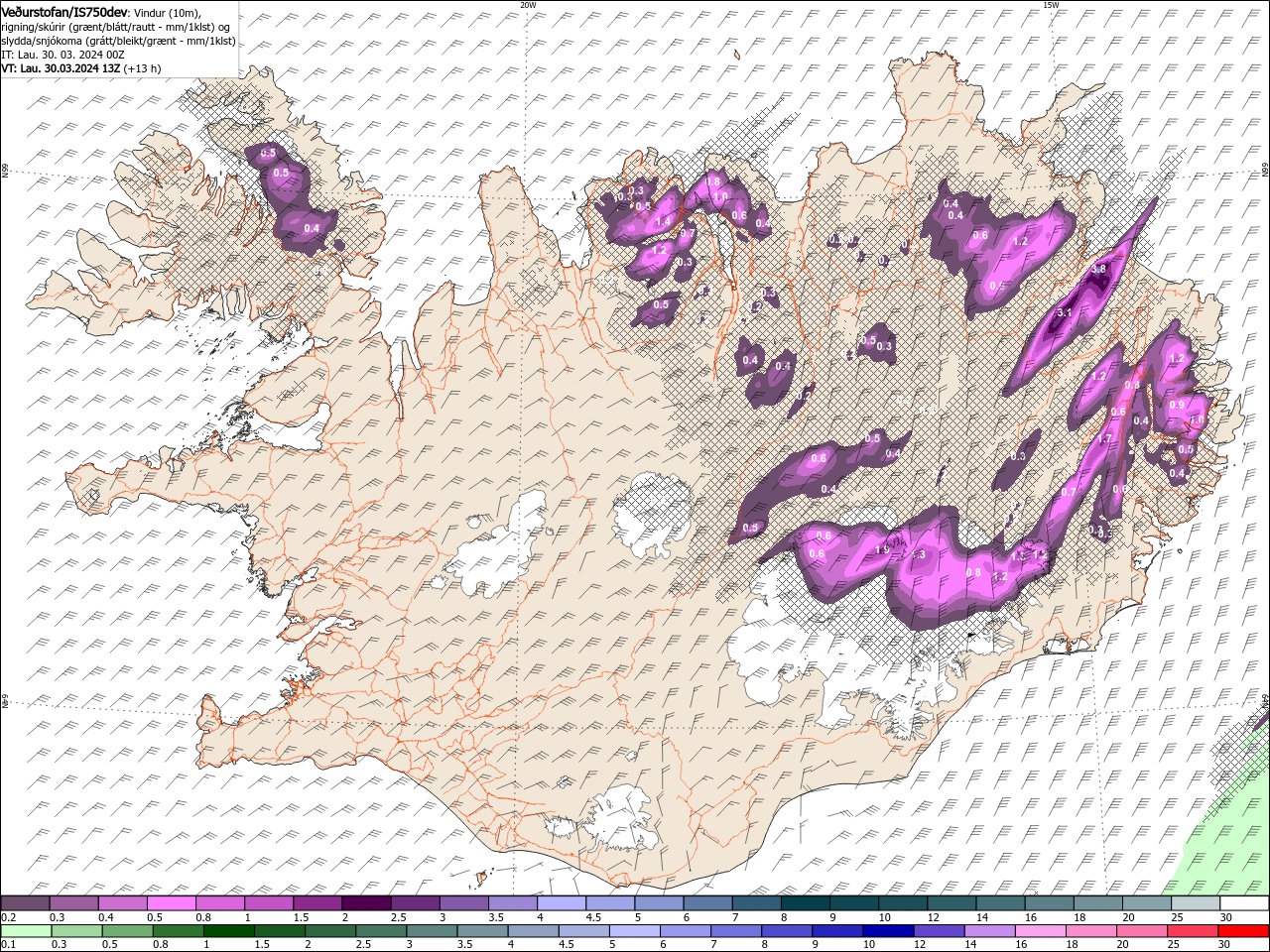The height and width of the screenshot is (952, 1270).
Task: Select the green-scale legend swatch labeled 2
Action: [x=331, y=931]
